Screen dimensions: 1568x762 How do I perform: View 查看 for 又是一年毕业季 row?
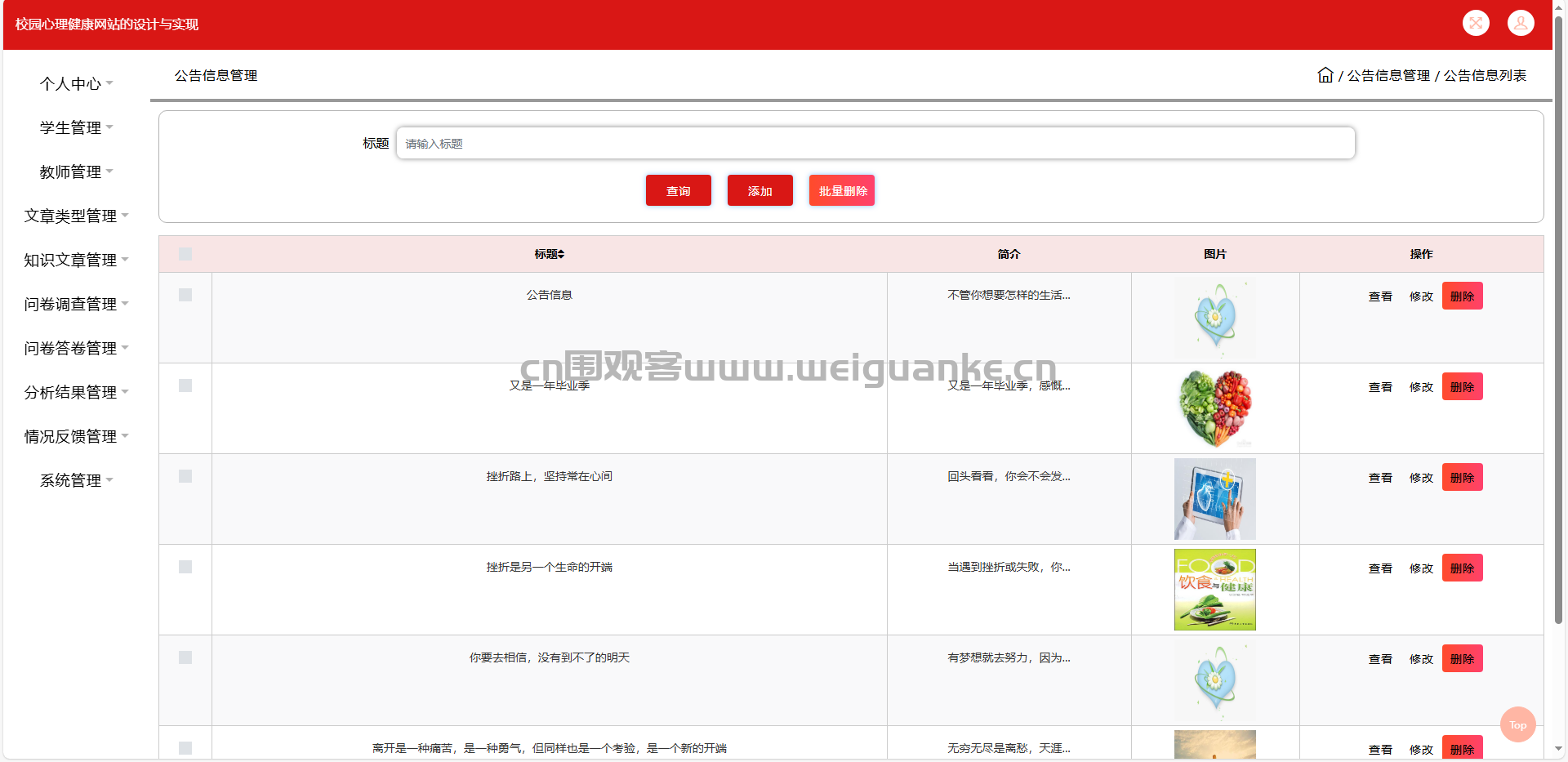pyautogui.click(x=1380, y=387)
